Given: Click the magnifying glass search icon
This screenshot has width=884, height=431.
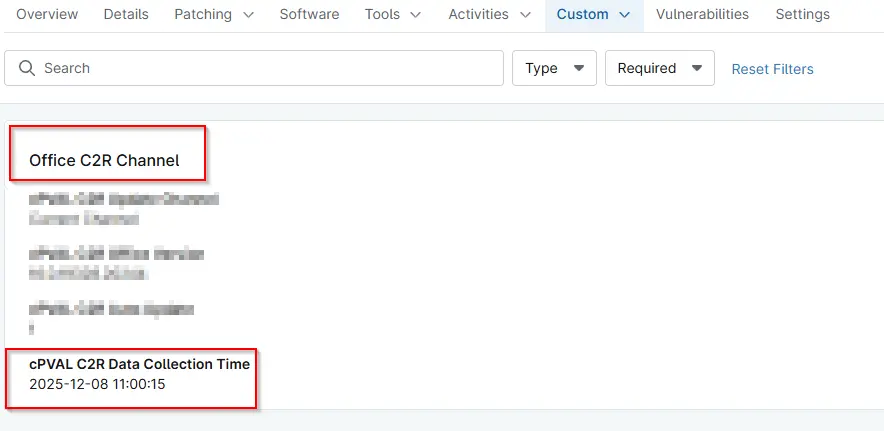Looking at the screenshot, I should 27,68.
